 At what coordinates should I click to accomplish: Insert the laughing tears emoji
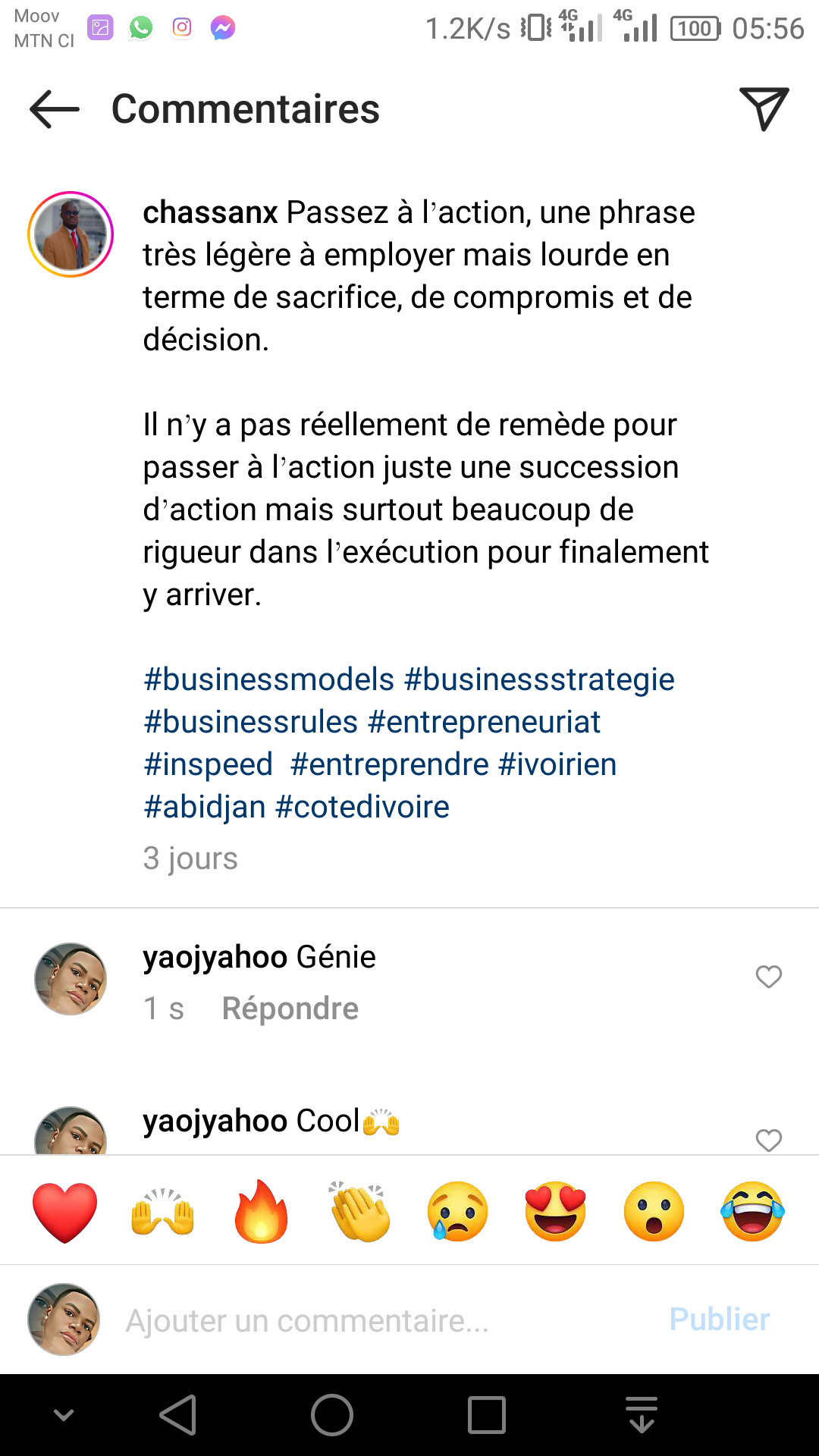click(x=752, y=1211)
